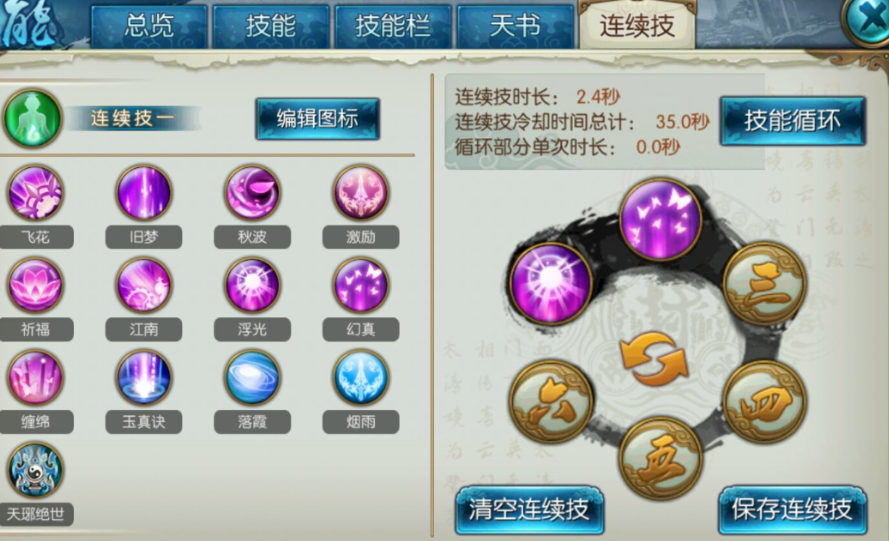Pick the 江南 skill icon
Viewport: 889px width, 541px height.
(x=143, y=286)
